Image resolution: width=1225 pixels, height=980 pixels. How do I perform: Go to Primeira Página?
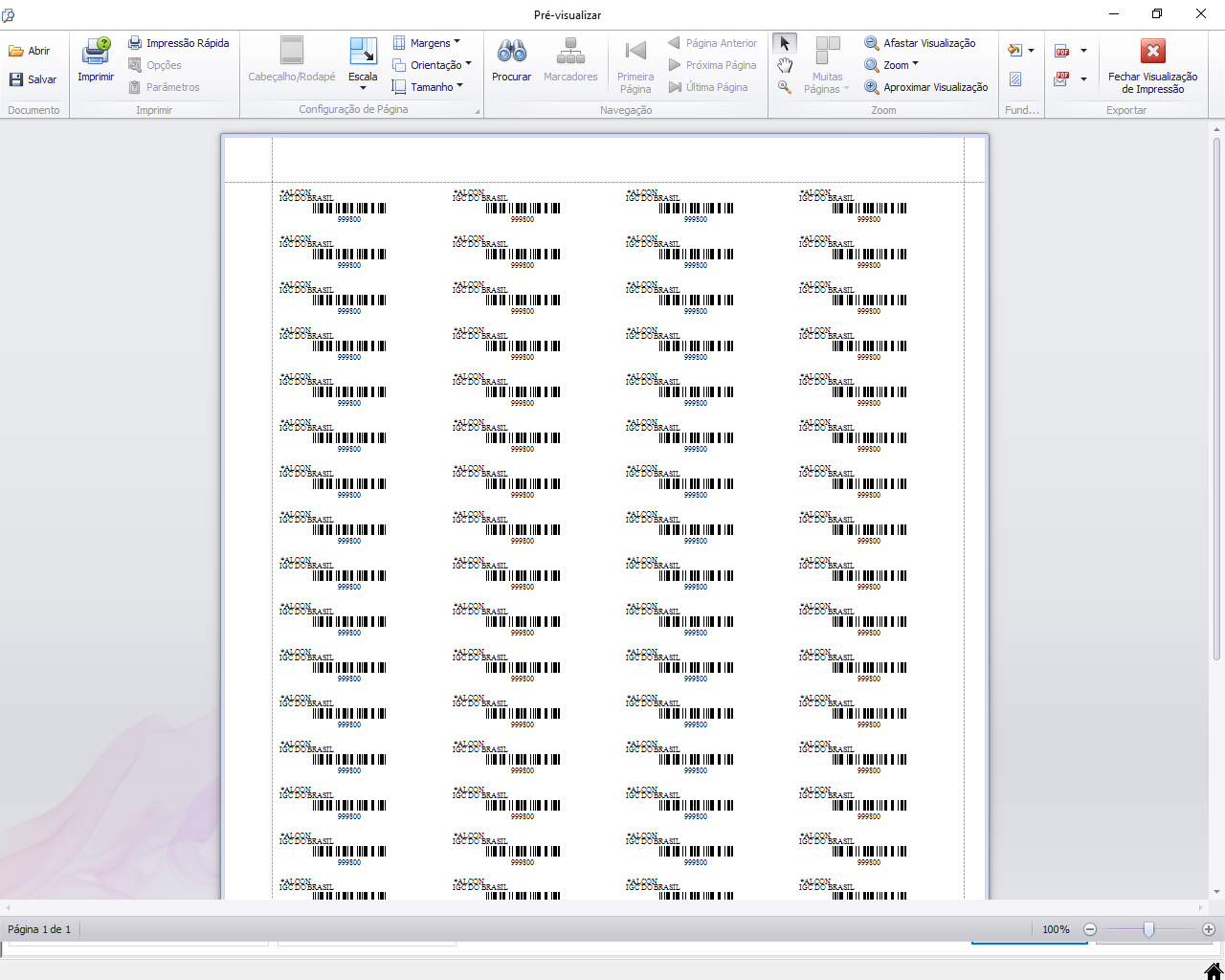(x=635, y=65)
